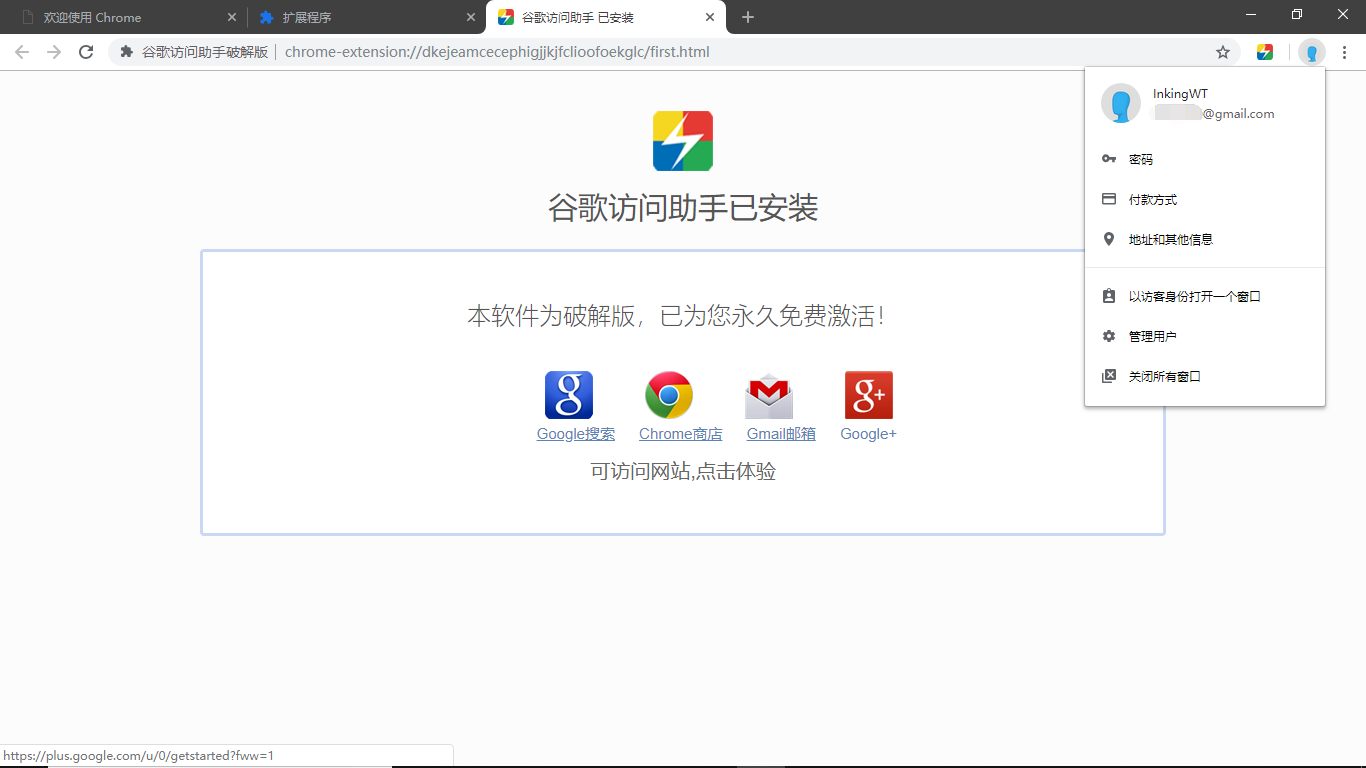Image resolution: width=1366 pixels, height=768 pixels.
Task: Click the profile avatar button in toolbar
Action: pyautogui.click(x=1312, y=52)
